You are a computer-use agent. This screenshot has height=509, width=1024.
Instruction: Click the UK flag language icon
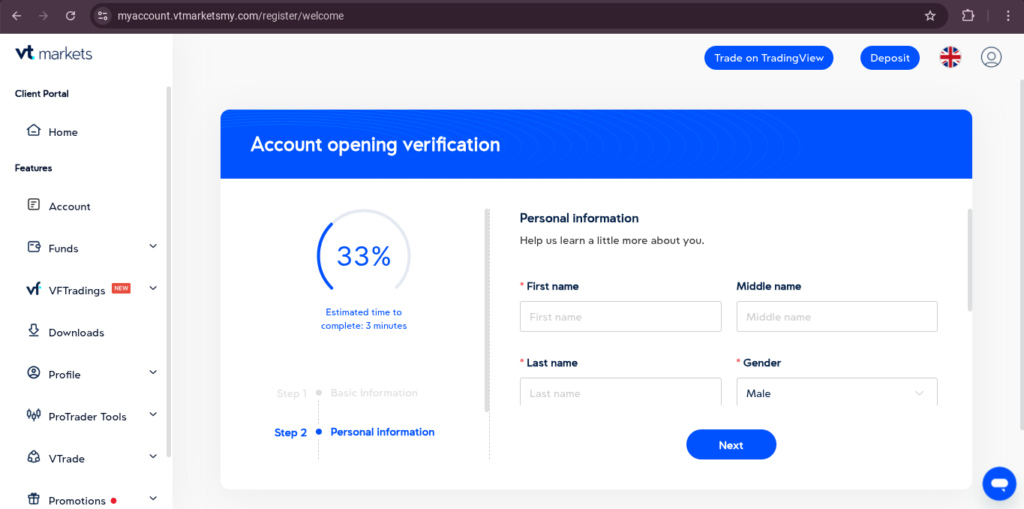(950, 57)
